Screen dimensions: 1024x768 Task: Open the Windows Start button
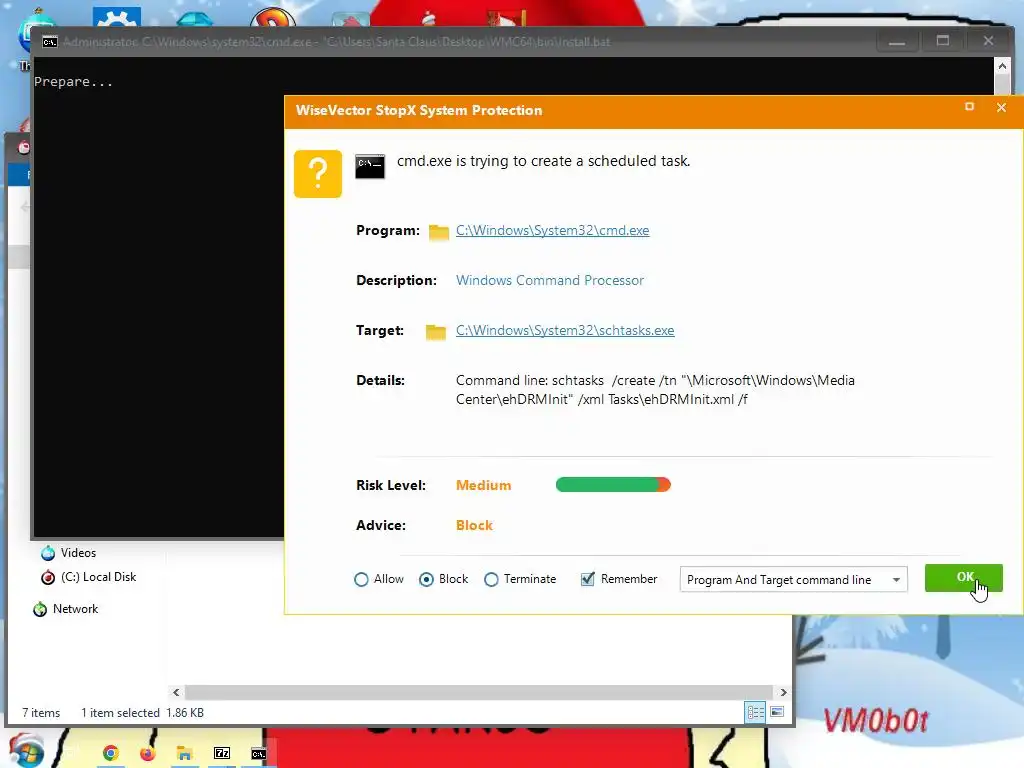[x=25, y=751]
